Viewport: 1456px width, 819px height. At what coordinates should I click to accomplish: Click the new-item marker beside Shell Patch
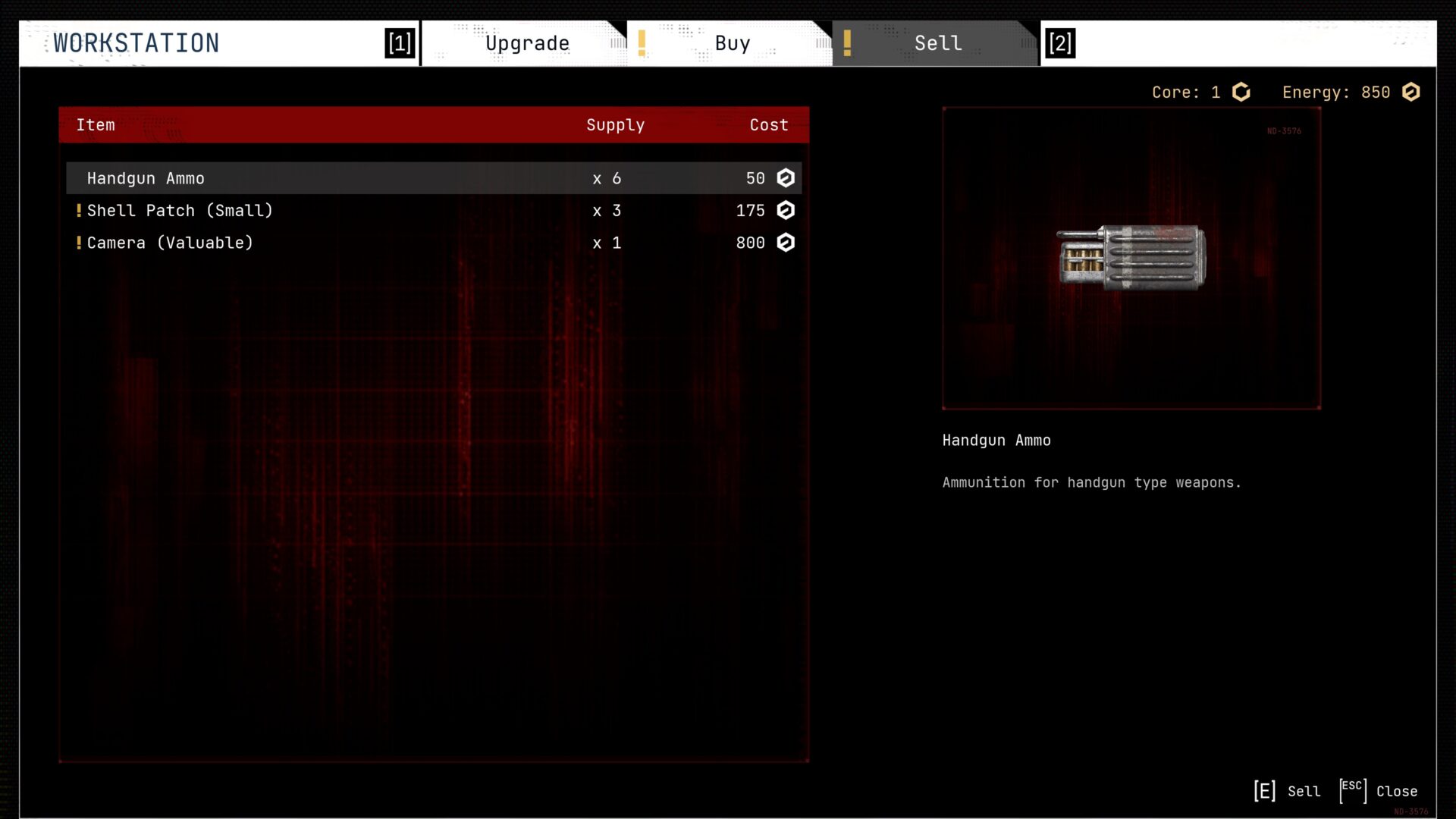pos(79,210)
